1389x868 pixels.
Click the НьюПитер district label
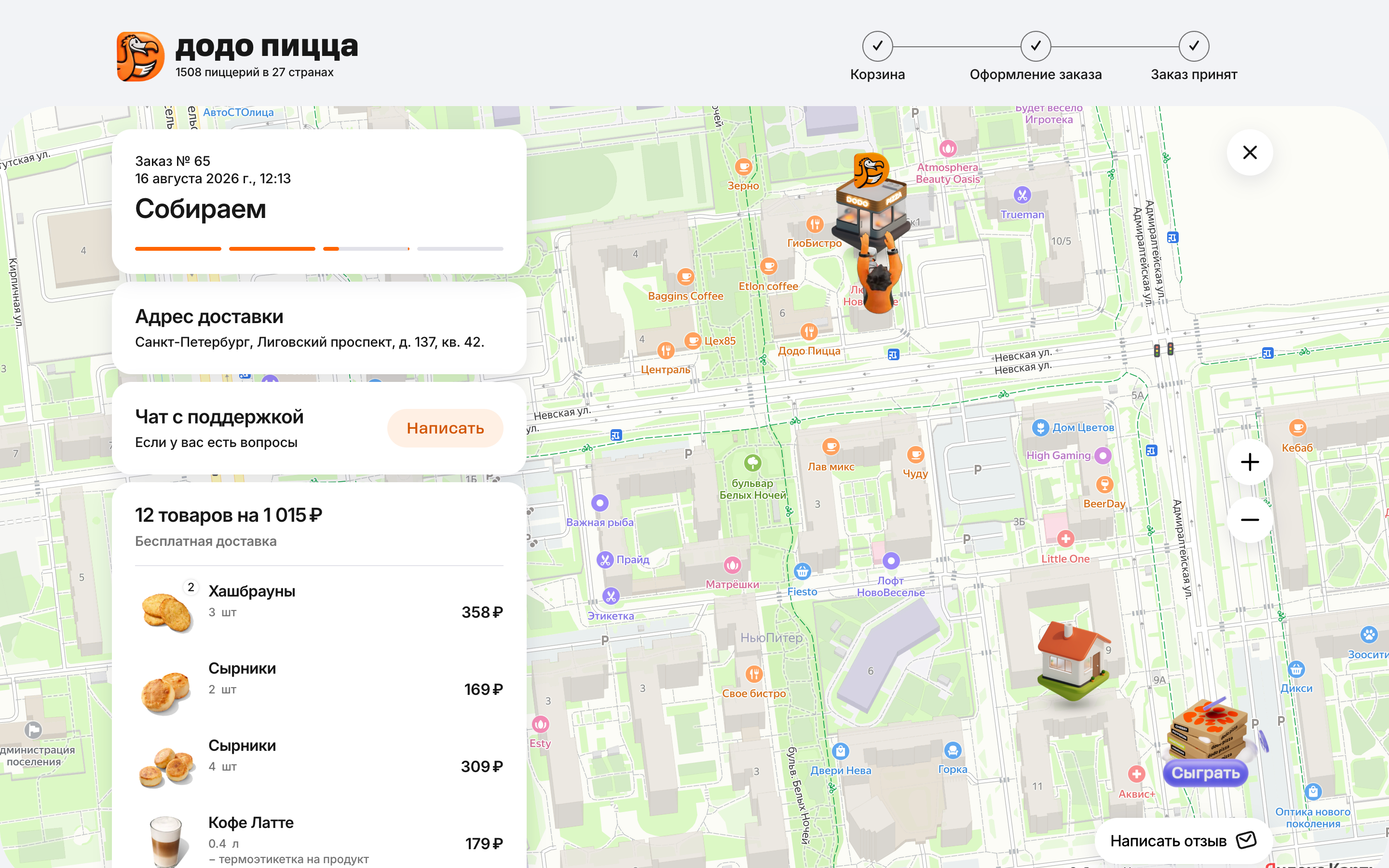771,638
